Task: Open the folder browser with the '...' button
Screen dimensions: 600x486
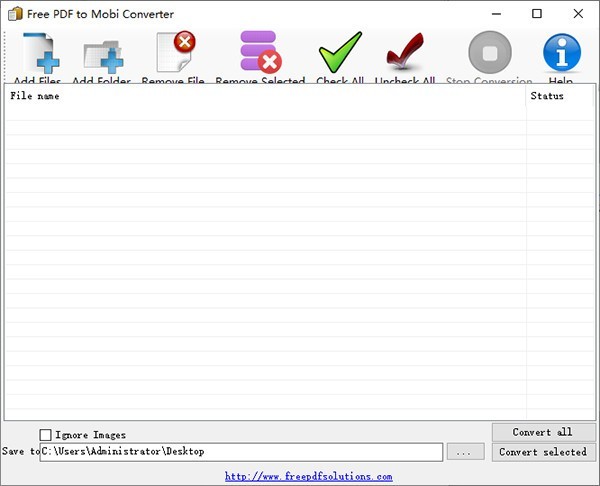Action: pos(465,452)
